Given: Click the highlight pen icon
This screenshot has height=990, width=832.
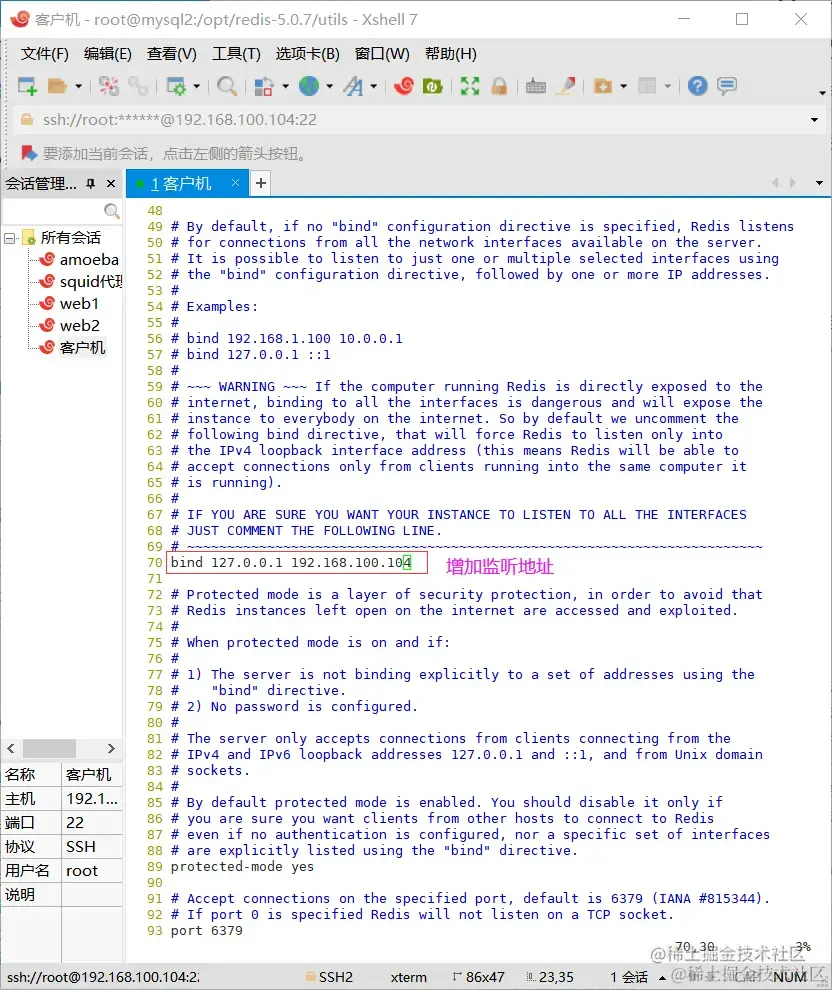Looking at the screenshot, I should coord(566,86).
